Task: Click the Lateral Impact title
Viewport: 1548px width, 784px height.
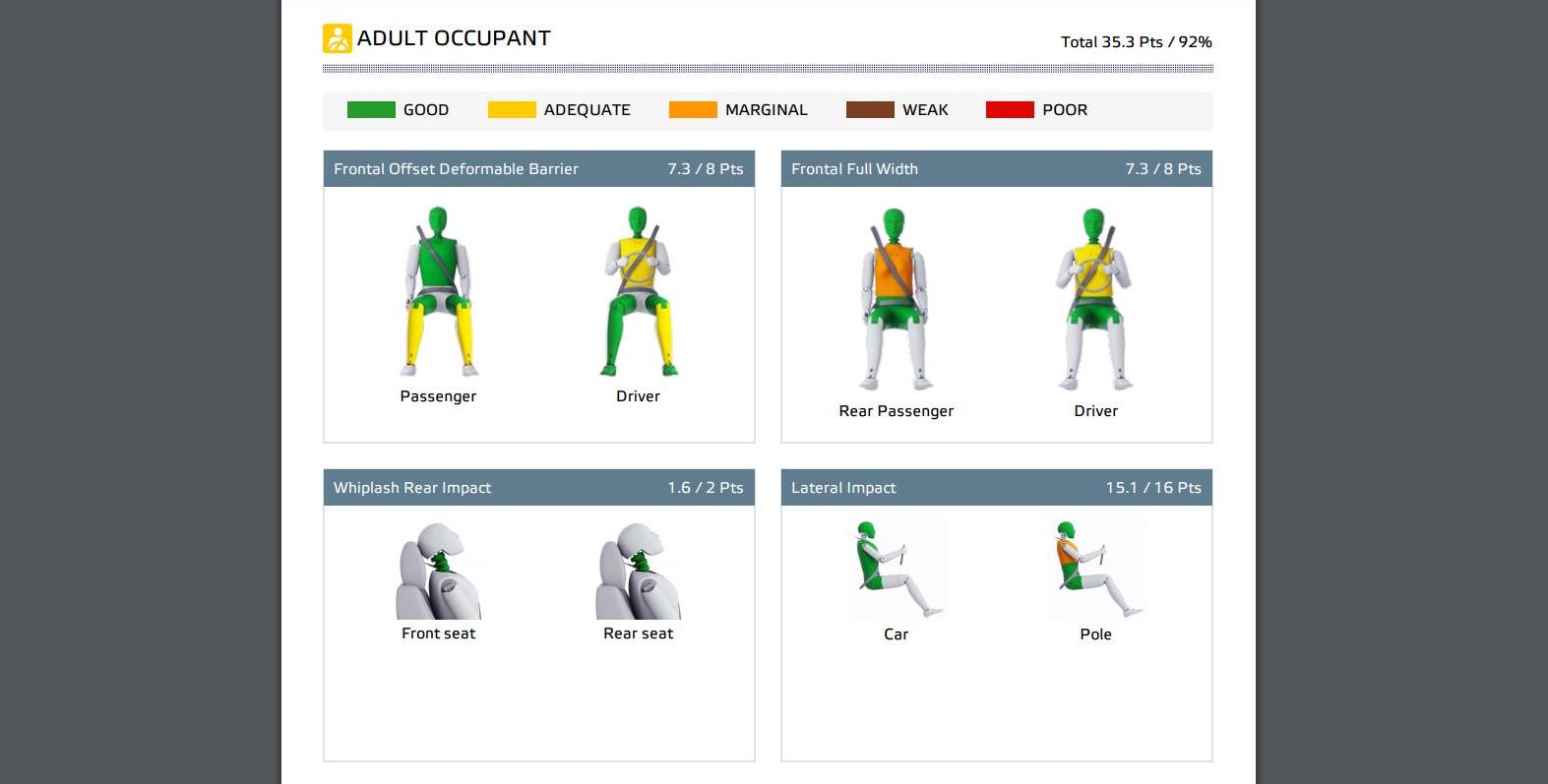Action: (x=843, y=488)
